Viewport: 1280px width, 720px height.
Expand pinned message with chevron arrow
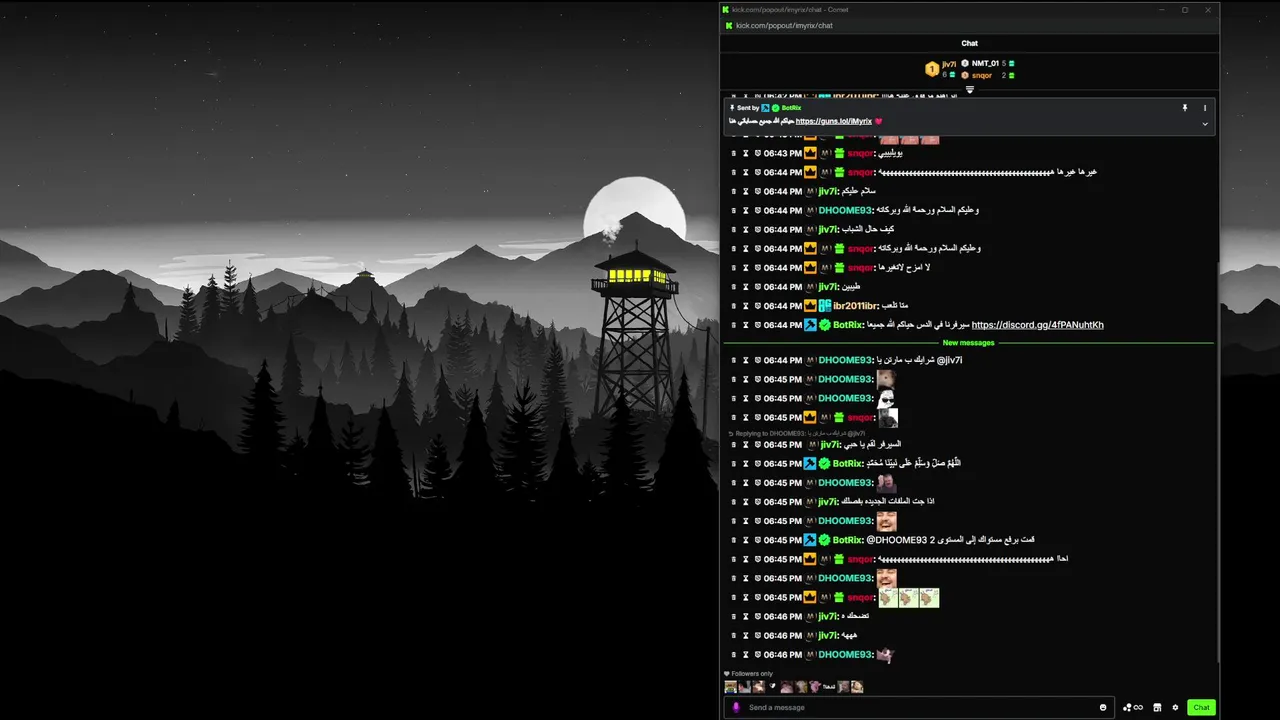point(1205,124)
